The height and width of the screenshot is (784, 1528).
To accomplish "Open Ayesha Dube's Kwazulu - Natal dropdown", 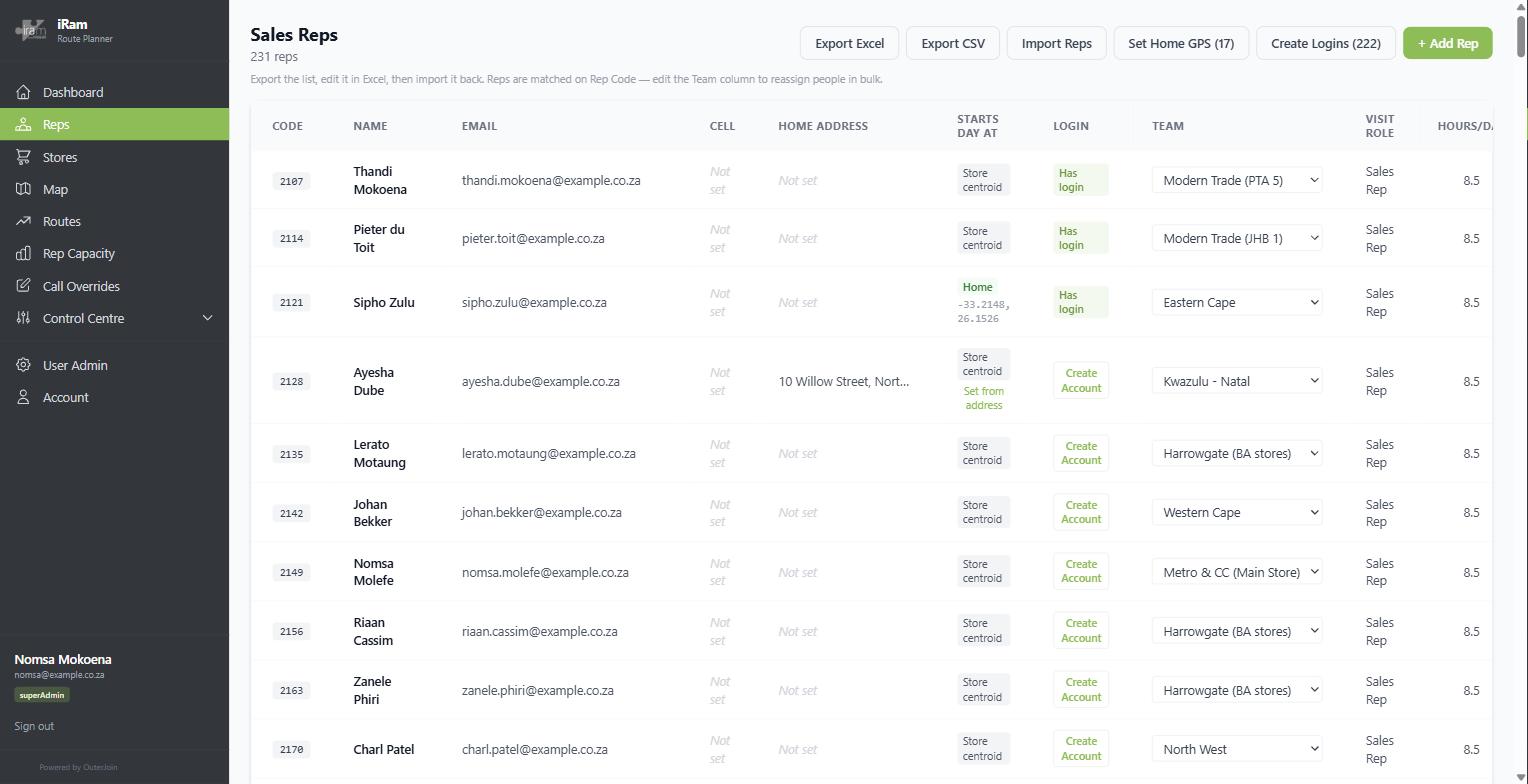I will coord(1237,381).
